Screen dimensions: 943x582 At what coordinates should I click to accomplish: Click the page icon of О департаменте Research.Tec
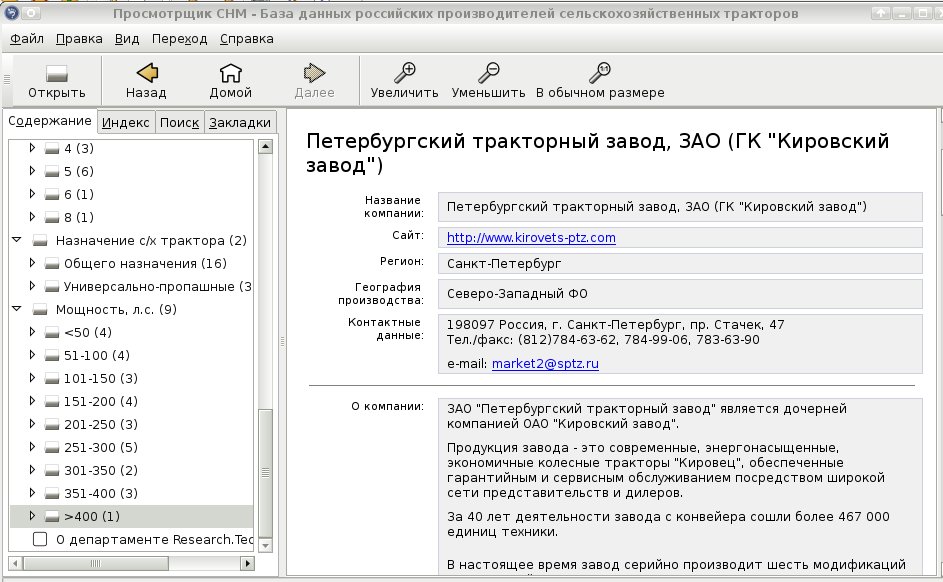point(40,539)
